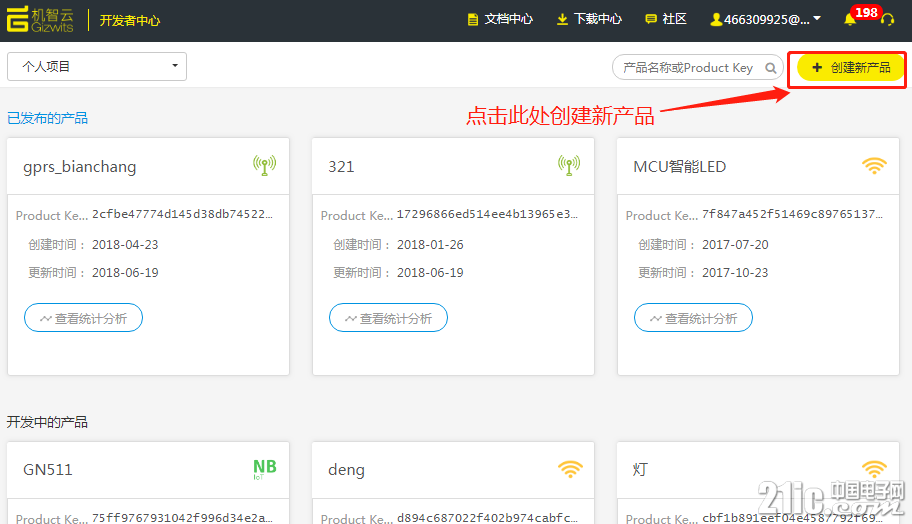Select creation date 2018-01-26

[x=430, y=245]
